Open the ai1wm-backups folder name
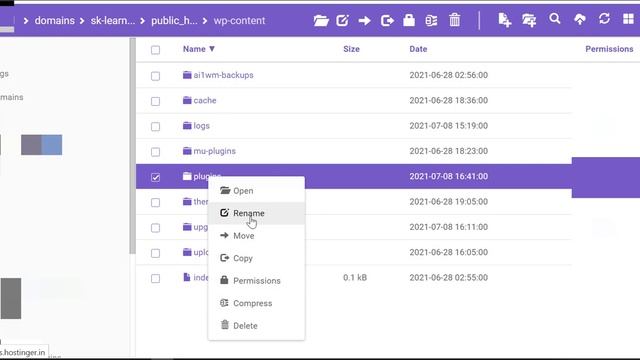This screenshot has height=360, width=640. click(x=223, y=75)
